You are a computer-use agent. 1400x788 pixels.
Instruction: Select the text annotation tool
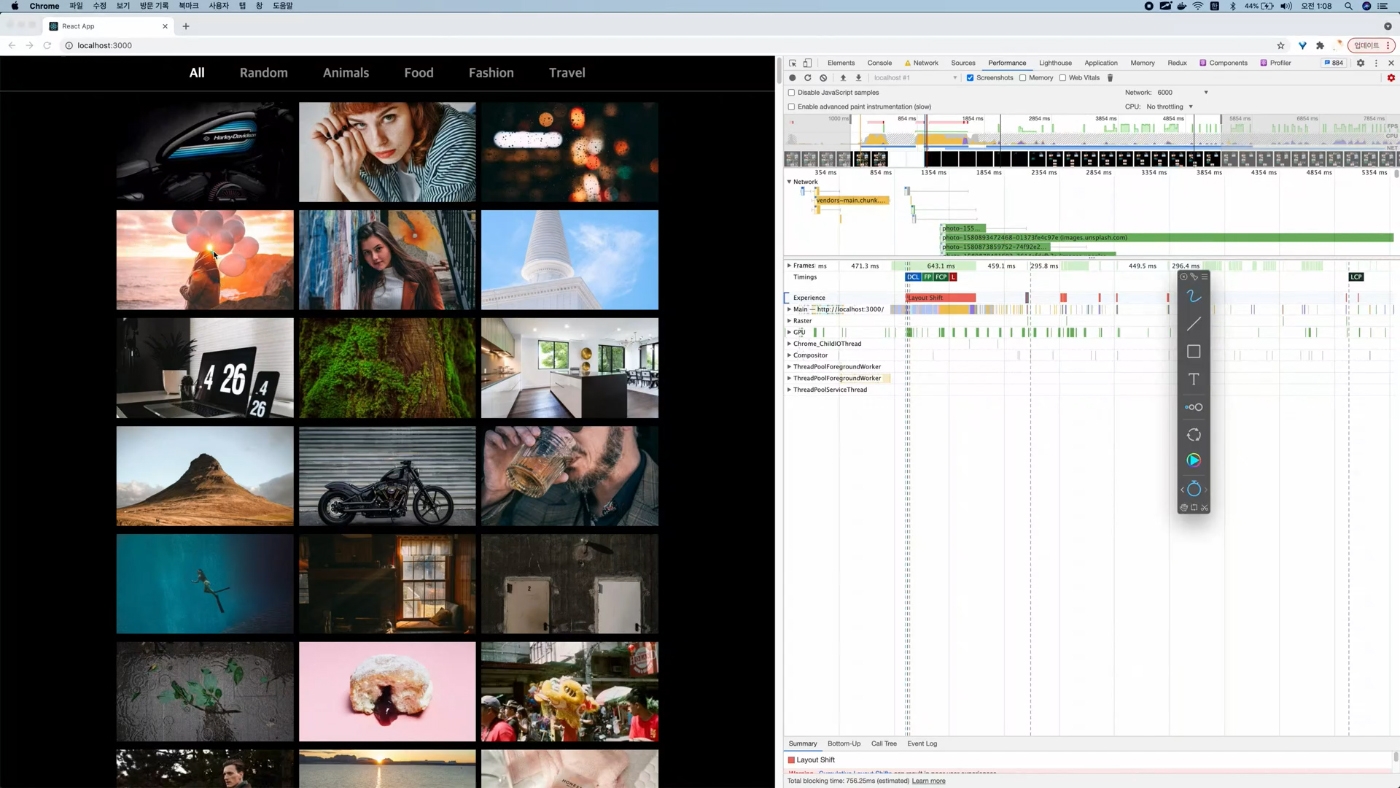1193,379
